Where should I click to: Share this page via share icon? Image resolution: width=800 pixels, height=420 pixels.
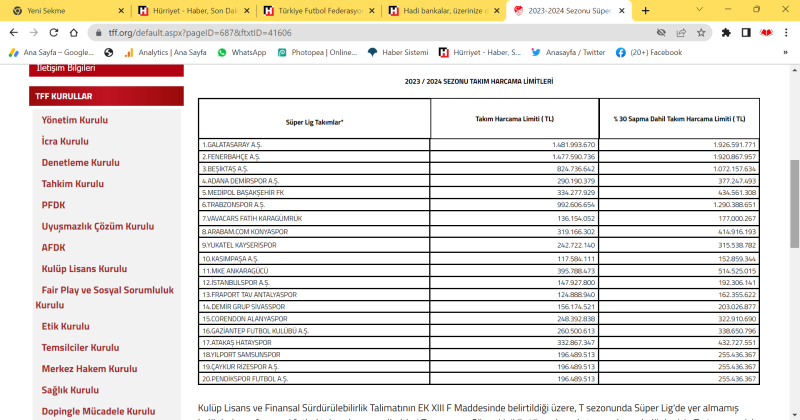pos(681,33)
